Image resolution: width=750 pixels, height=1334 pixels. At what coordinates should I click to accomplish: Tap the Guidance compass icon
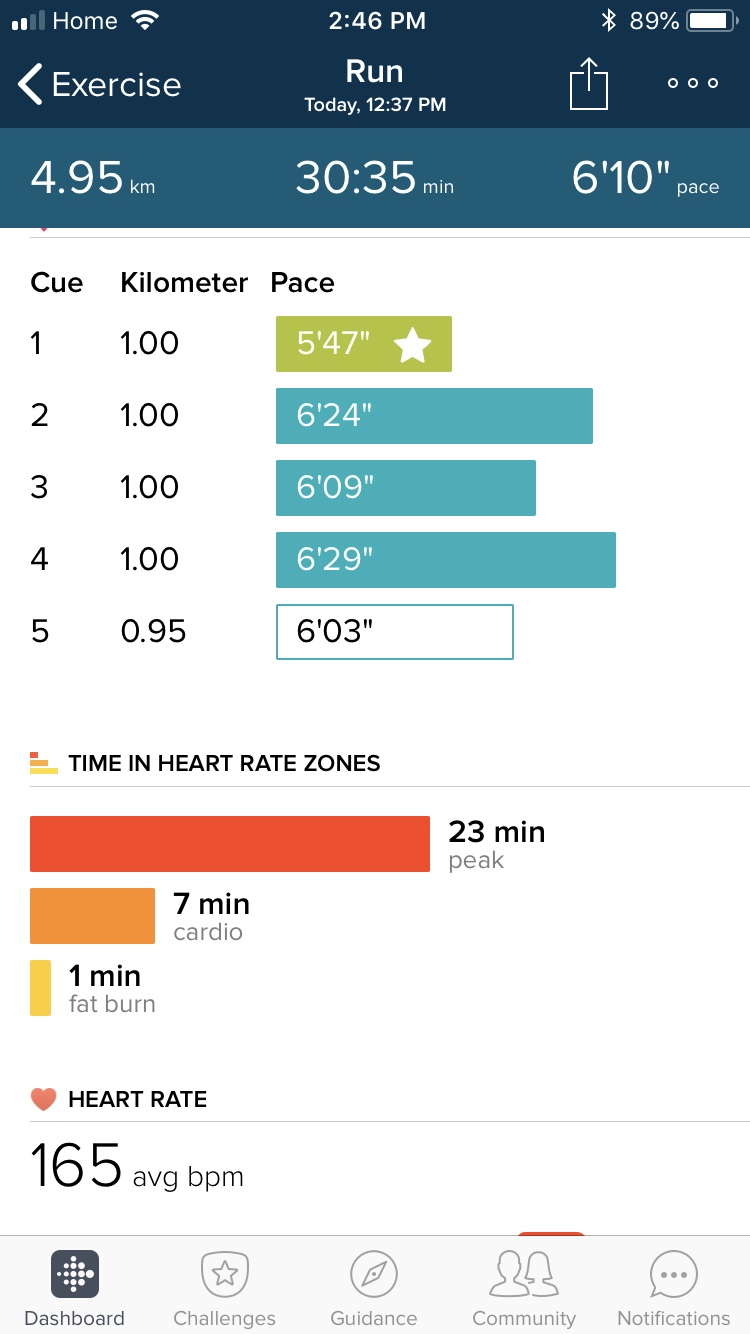[x=374, y=1273]
